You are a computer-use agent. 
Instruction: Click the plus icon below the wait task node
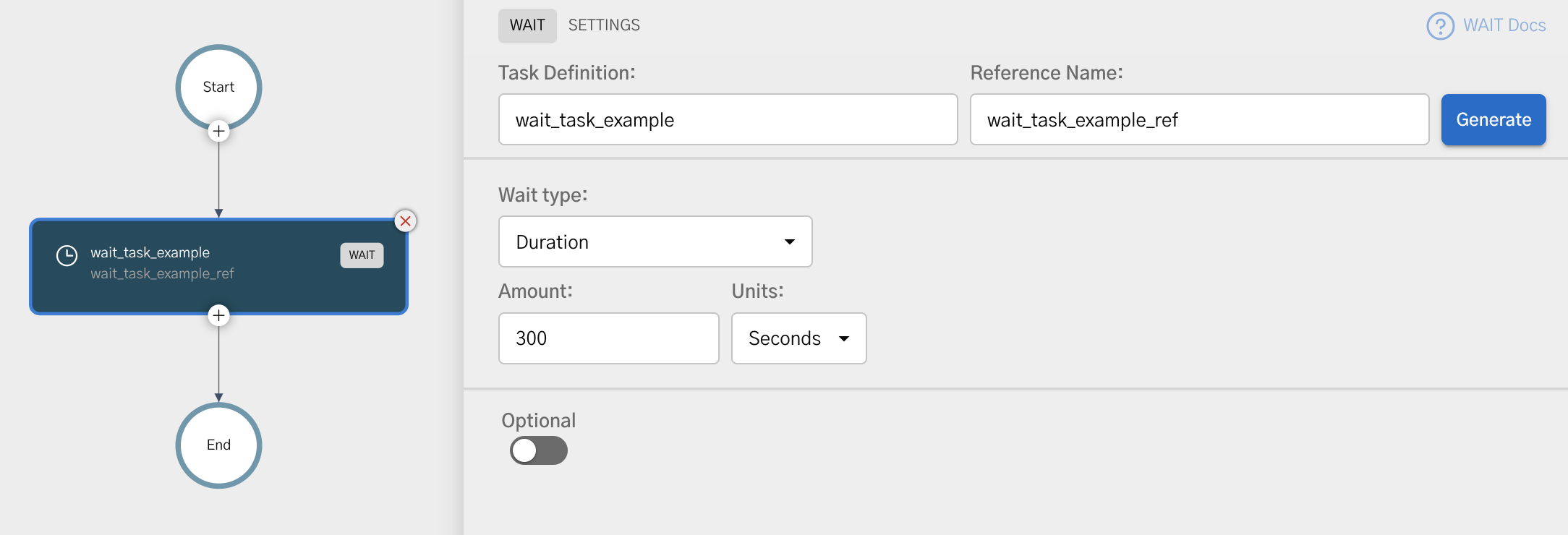click(218, 315)
